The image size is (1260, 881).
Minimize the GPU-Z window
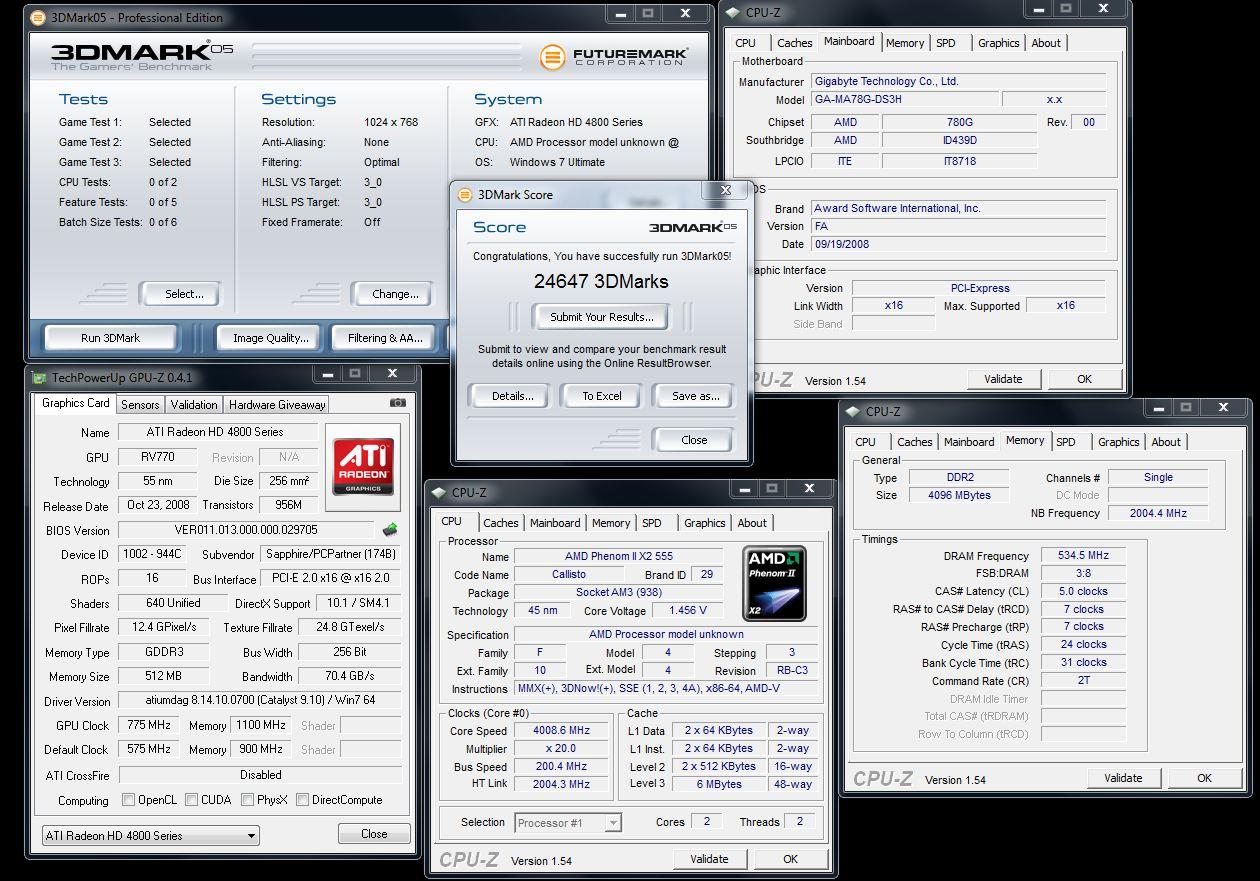(327, 373)
